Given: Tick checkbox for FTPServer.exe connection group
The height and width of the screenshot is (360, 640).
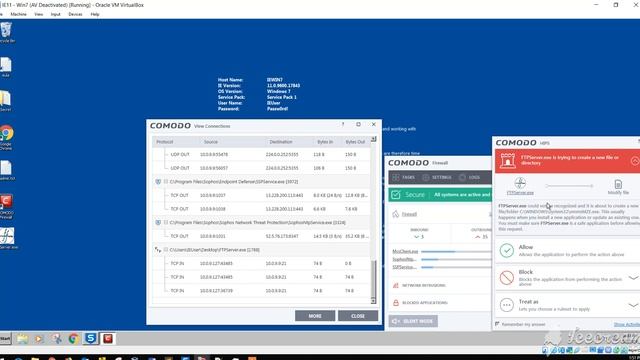Looking at the screenshot, I should click(166, 249).
